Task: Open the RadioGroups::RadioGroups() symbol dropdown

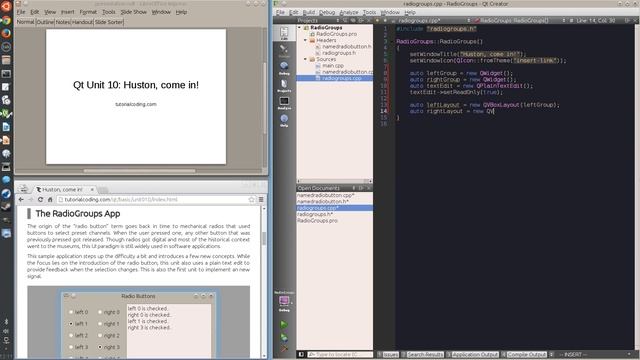Action: pos(564,20)
